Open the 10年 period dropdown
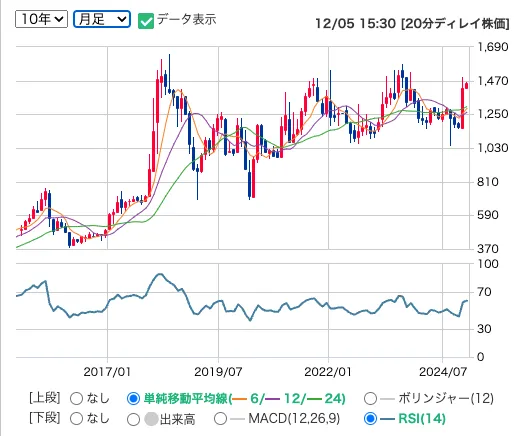Screen dimensions: 524x436 coord(41,19)
